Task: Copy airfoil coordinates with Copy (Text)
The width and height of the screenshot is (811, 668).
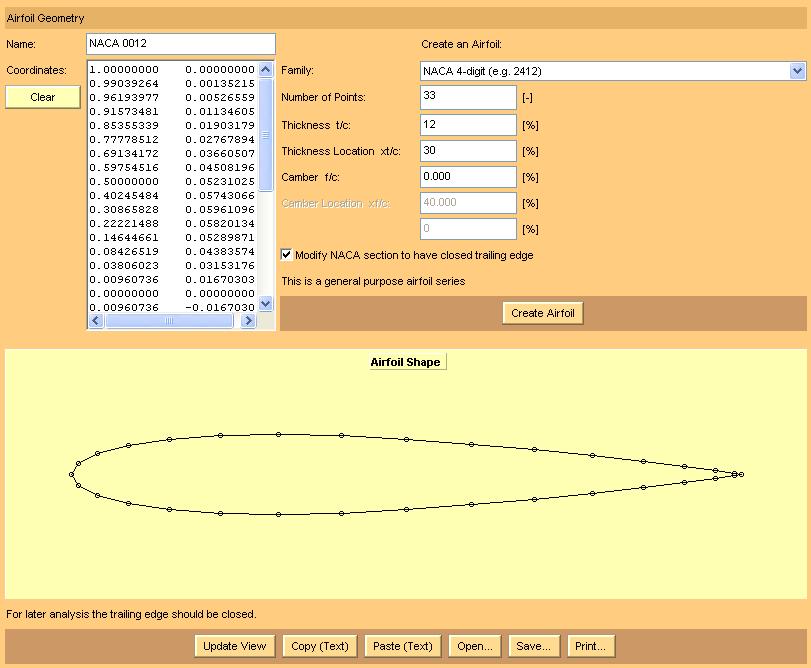Action: point(319,646)
